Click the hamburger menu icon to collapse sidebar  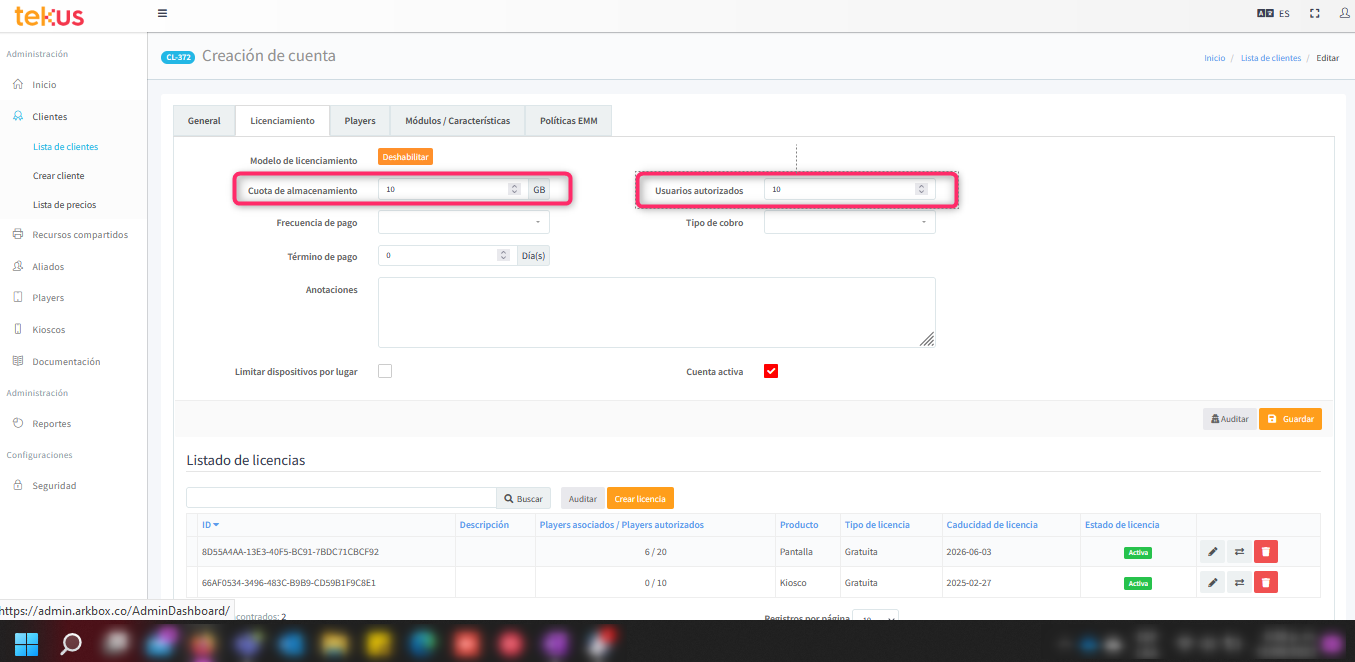coord(163,14)
